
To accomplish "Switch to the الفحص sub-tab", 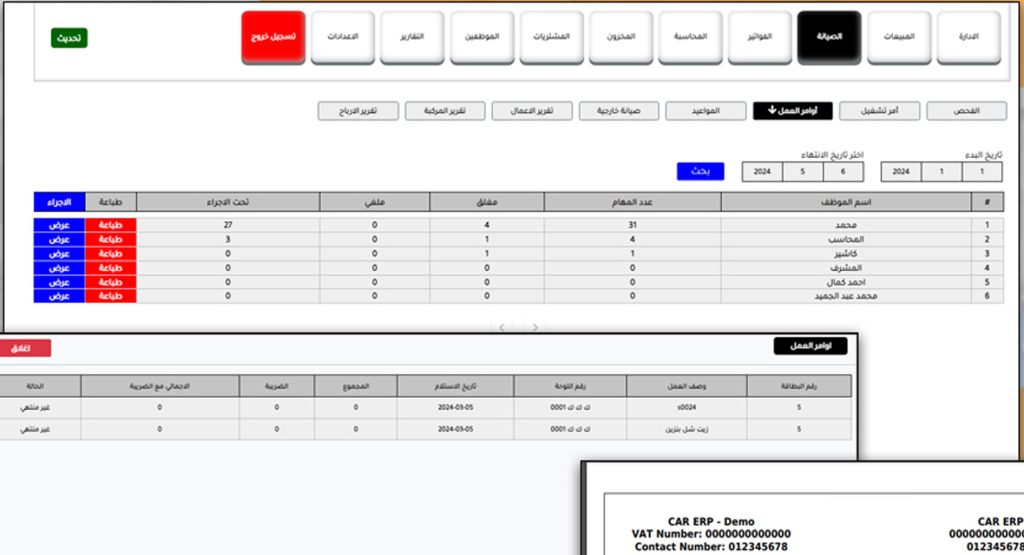I will point(965,111).
